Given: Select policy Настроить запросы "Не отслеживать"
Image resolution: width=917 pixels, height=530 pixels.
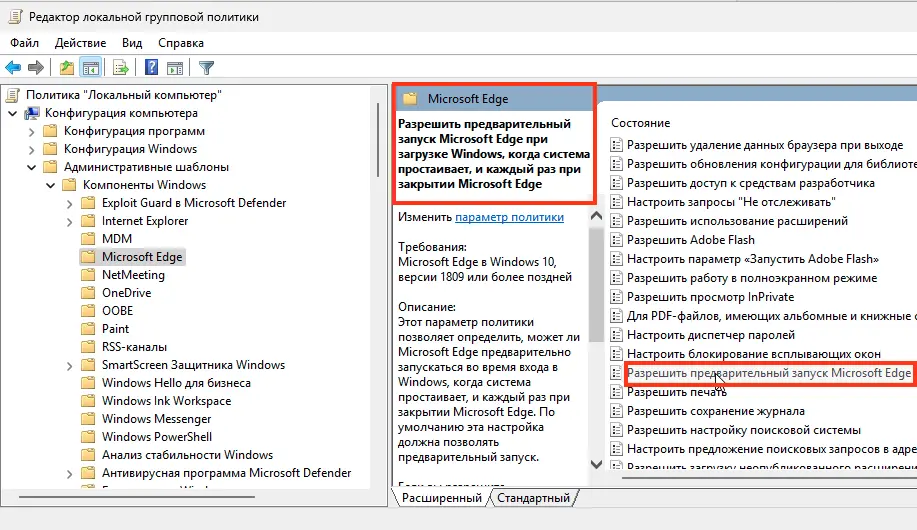Looking at the screenshot, I should [x=731, y=202].
